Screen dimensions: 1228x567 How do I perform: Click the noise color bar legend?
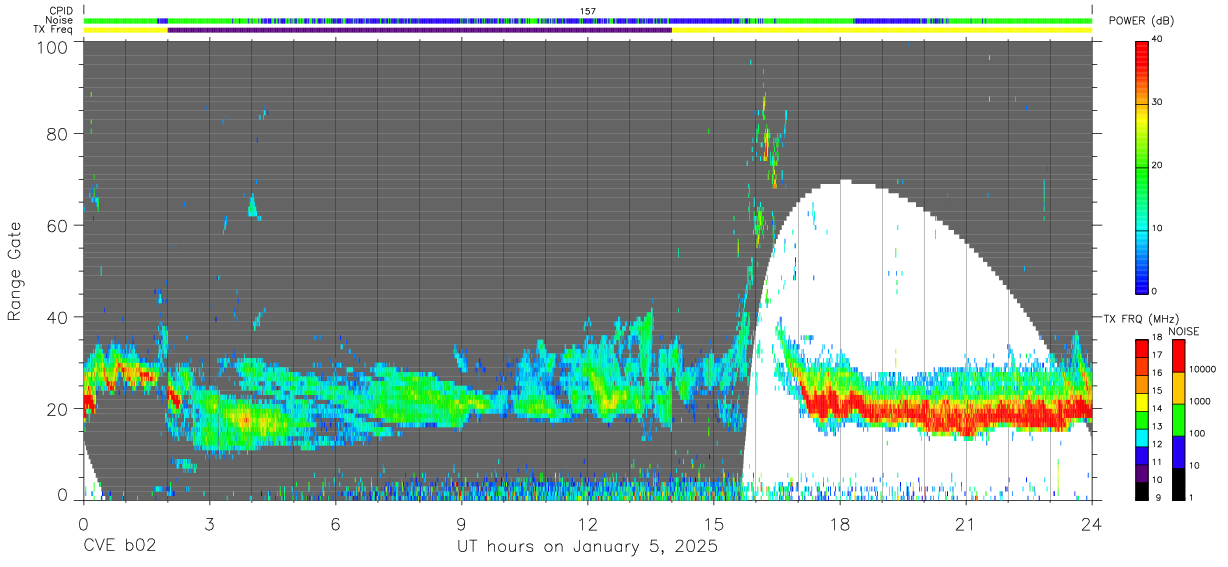(x=1179, y=419)
